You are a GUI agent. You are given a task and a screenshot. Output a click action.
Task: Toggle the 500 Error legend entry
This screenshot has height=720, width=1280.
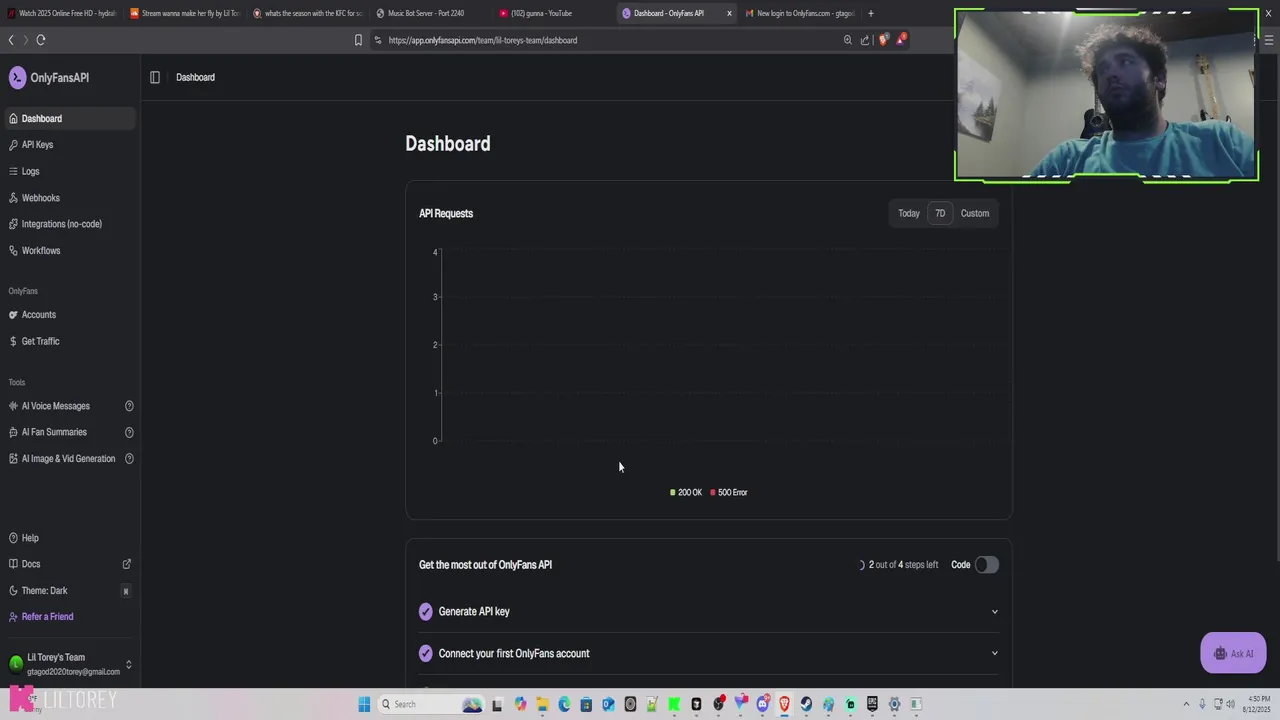point(729,492)
